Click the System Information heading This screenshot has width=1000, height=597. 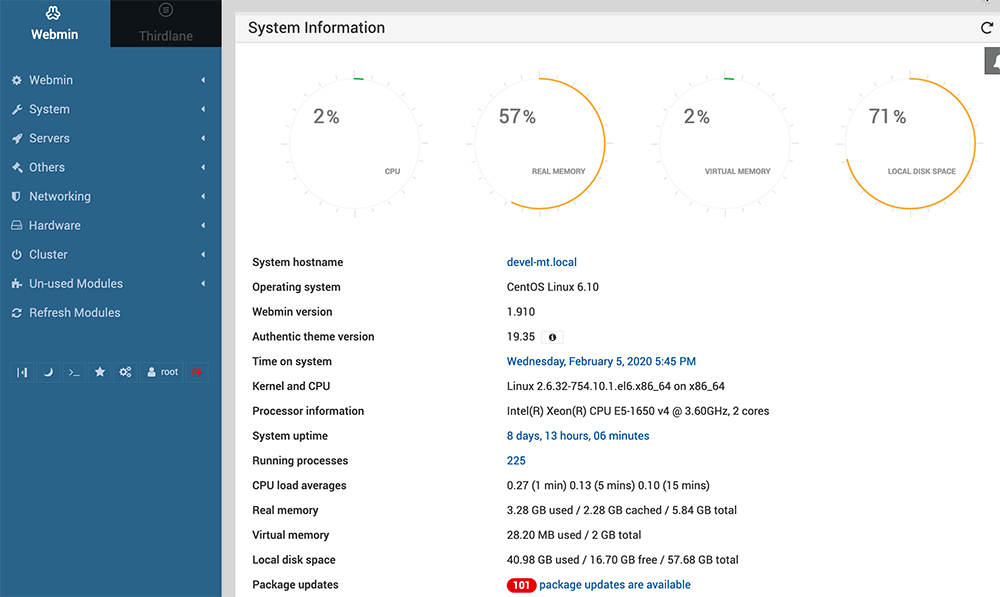(316, 28)
